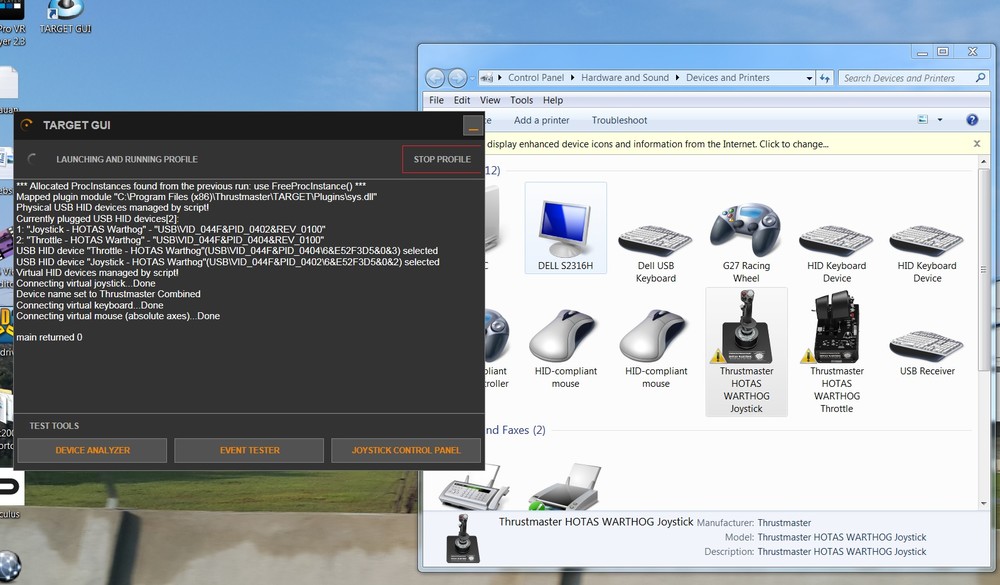Screen dimensions: 1000x585
Task: Open the Help question mark icon
Action: click(x=972, y=120)
